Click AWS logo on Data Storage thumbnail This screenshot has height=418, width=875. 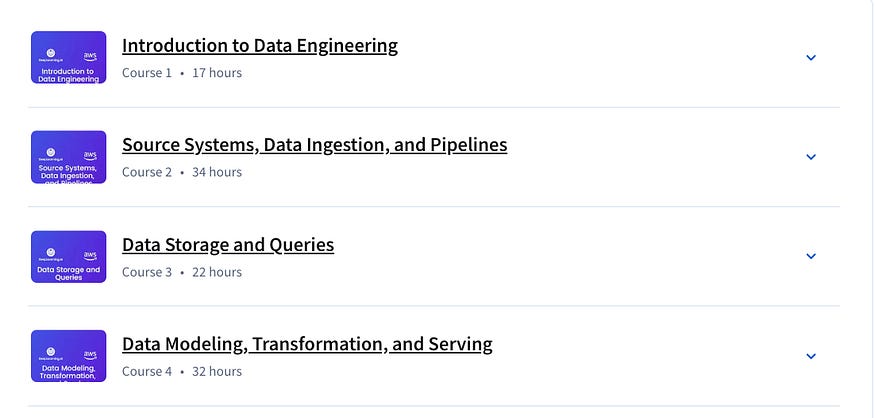90,255
